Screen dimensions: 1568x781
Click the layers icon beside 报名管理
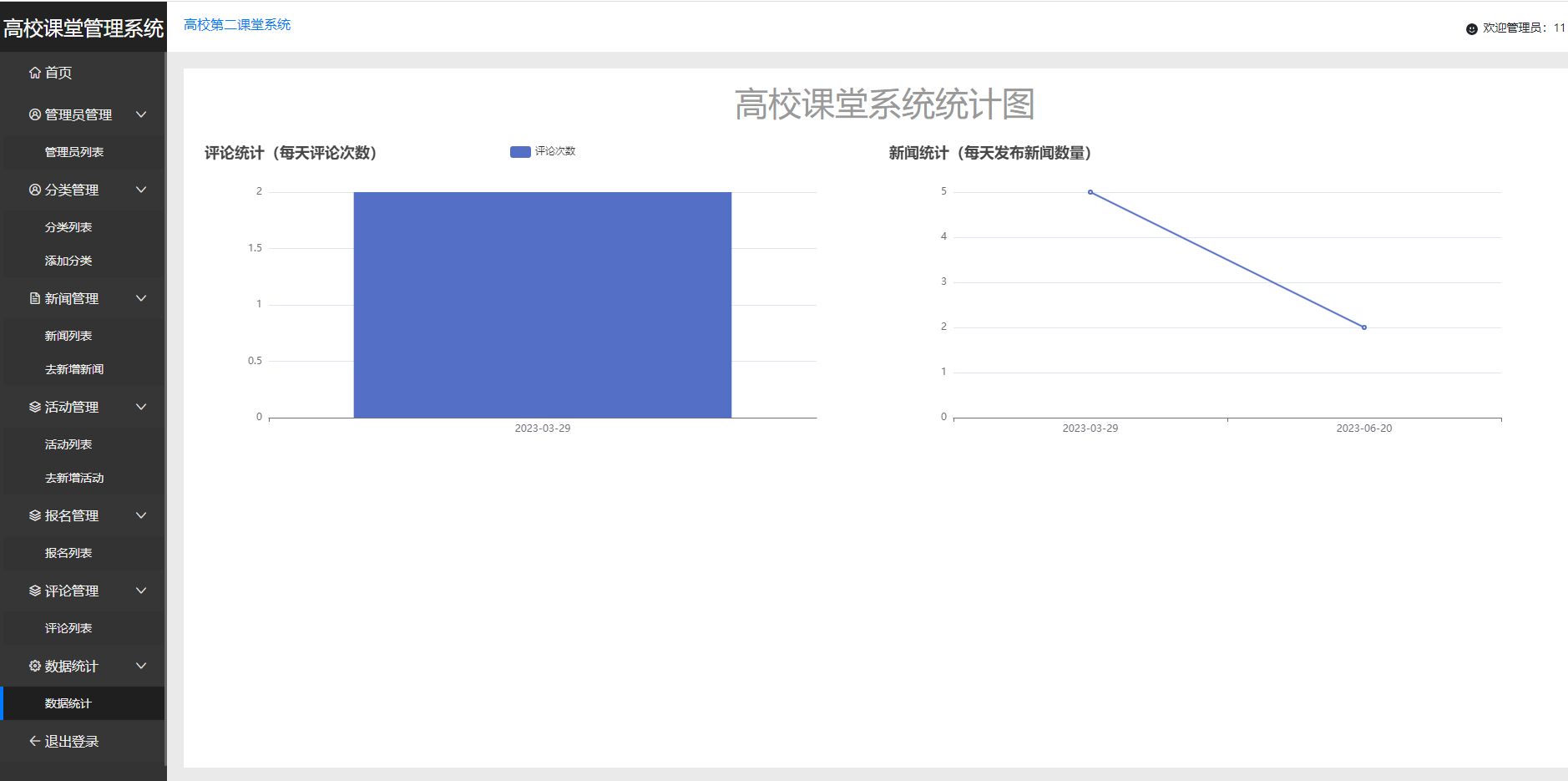(35, 515)
